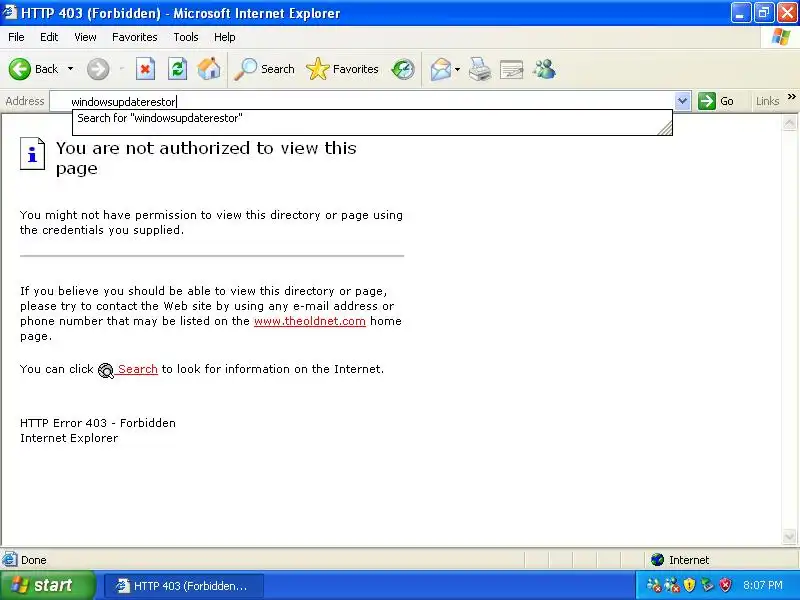Click the magnifier icon beside Search link
Screen dimensions: 800x600
click(x=106, y=370)
